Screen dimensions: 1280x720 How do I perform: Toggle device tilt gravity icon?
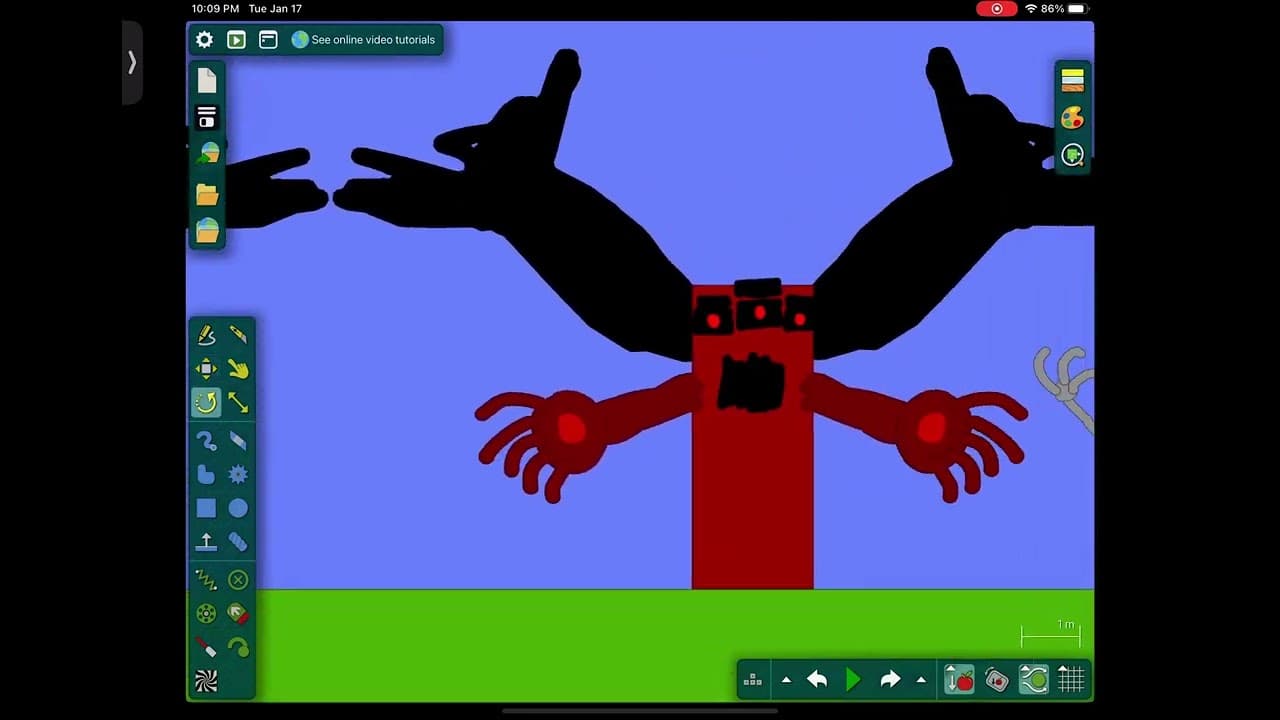point(997,680)
